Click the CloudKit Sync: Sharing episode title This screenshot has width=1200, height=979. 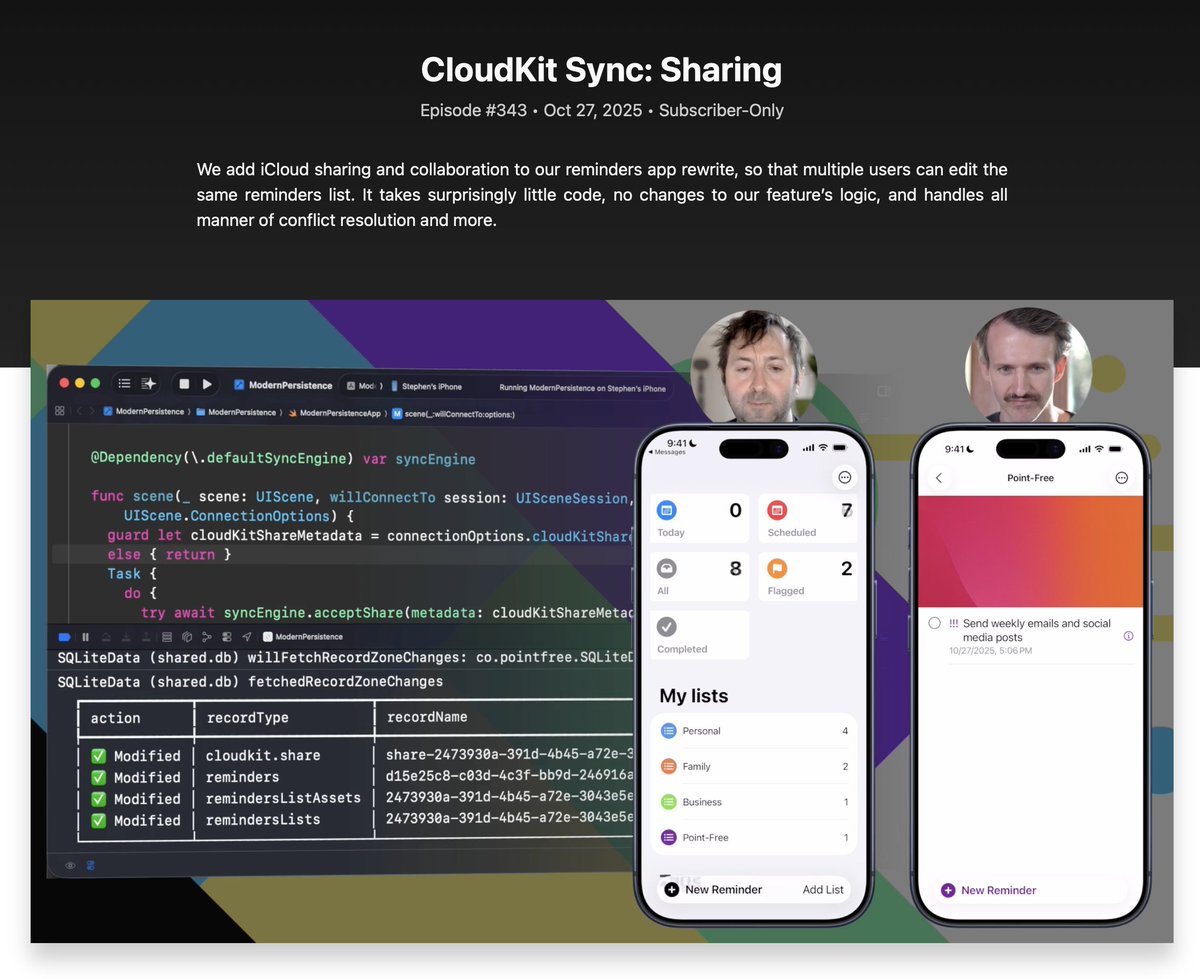point(601,70)
